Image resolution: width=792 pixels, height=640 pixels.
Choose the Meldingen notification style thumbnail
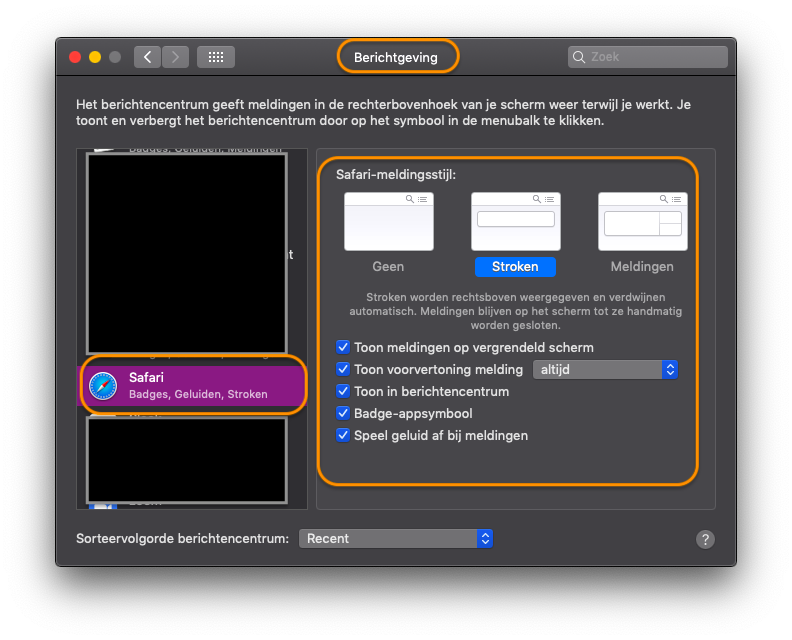pyautogui.click(x=642, y=222)
